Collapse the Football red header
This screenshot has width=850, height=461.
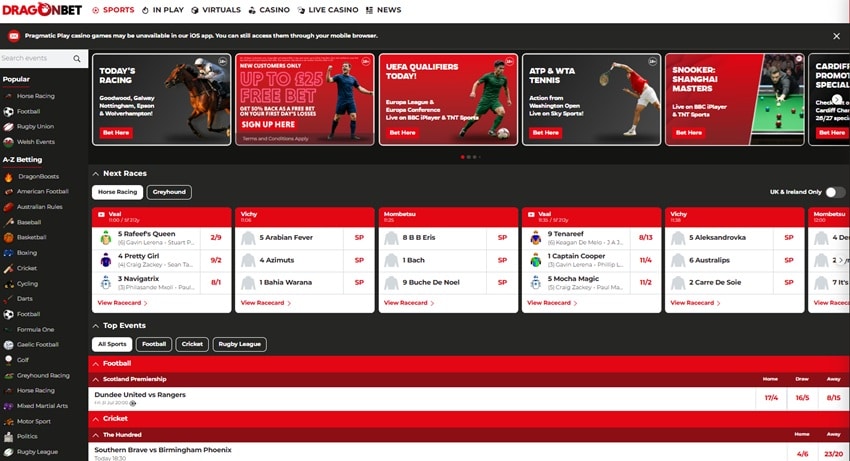95,363
